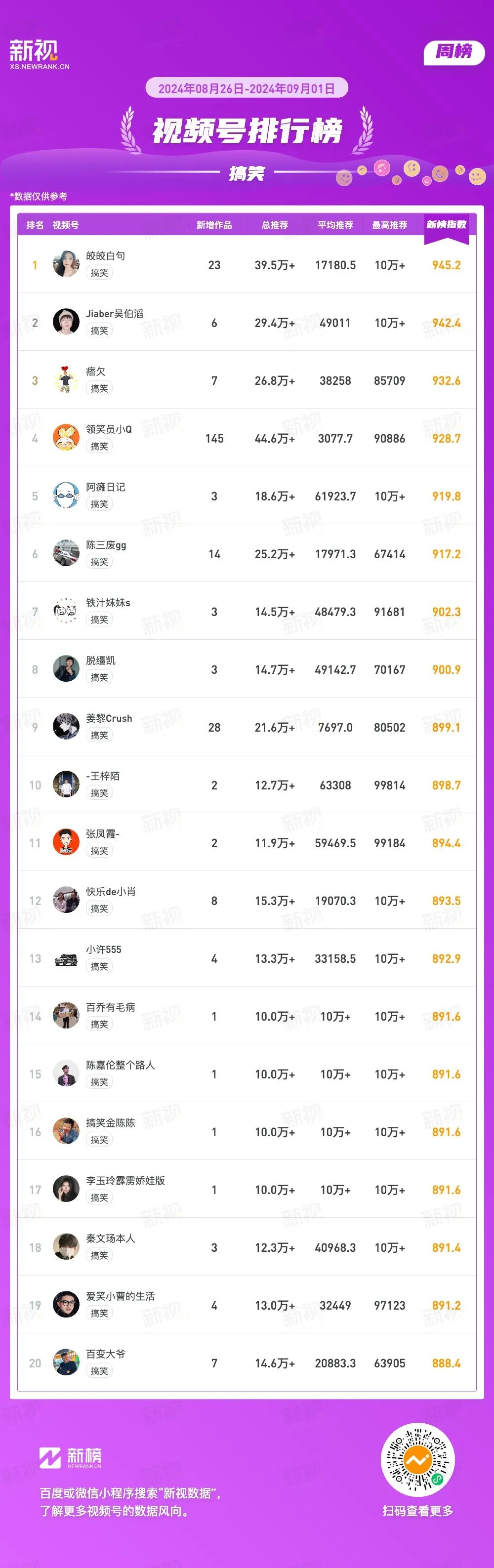Click 阿癍日记 cartoon avatar

pos(66,495)
